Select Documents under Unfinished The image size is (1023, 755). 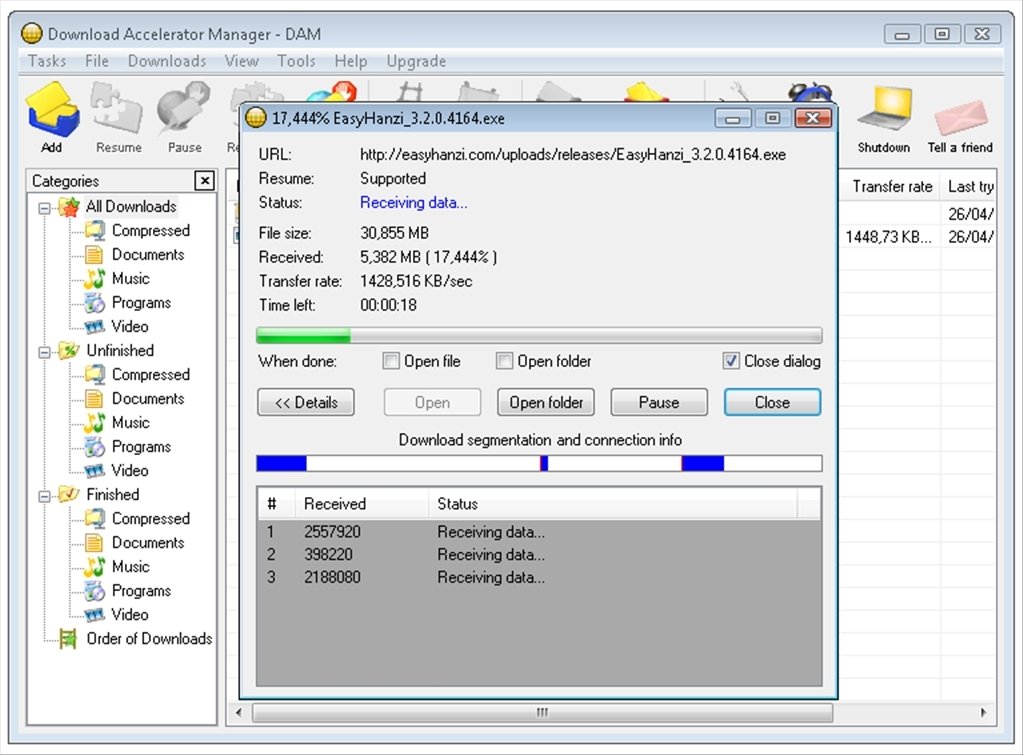[148, 399]
